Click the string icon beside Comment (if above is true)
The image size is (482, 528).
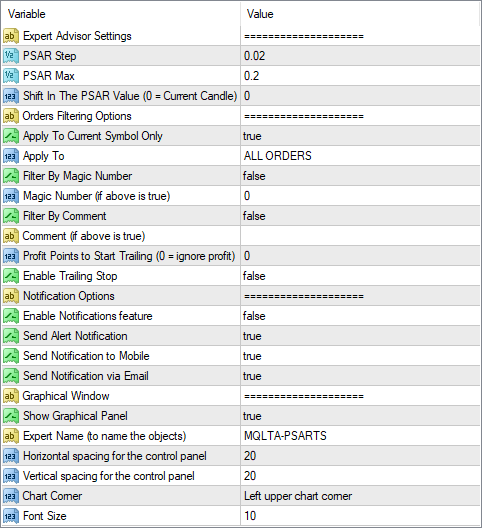[x=11, y=236]
